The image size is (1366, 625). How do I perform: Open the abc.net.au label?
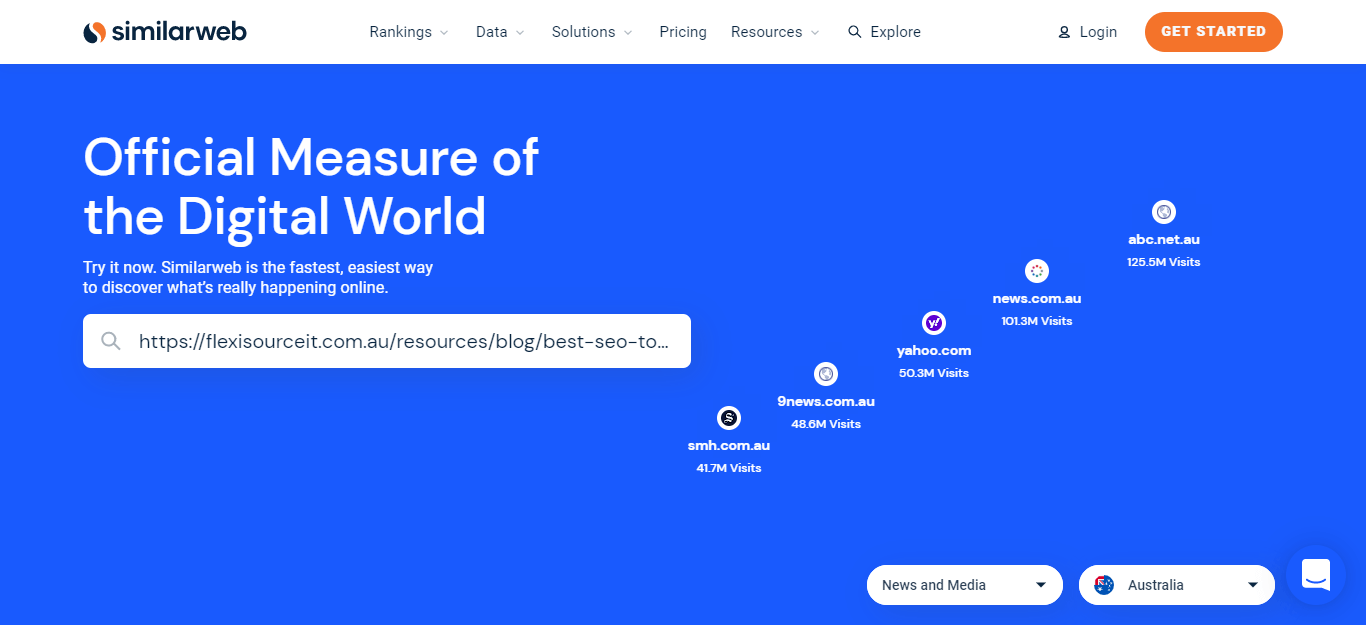pos(1164,240)
